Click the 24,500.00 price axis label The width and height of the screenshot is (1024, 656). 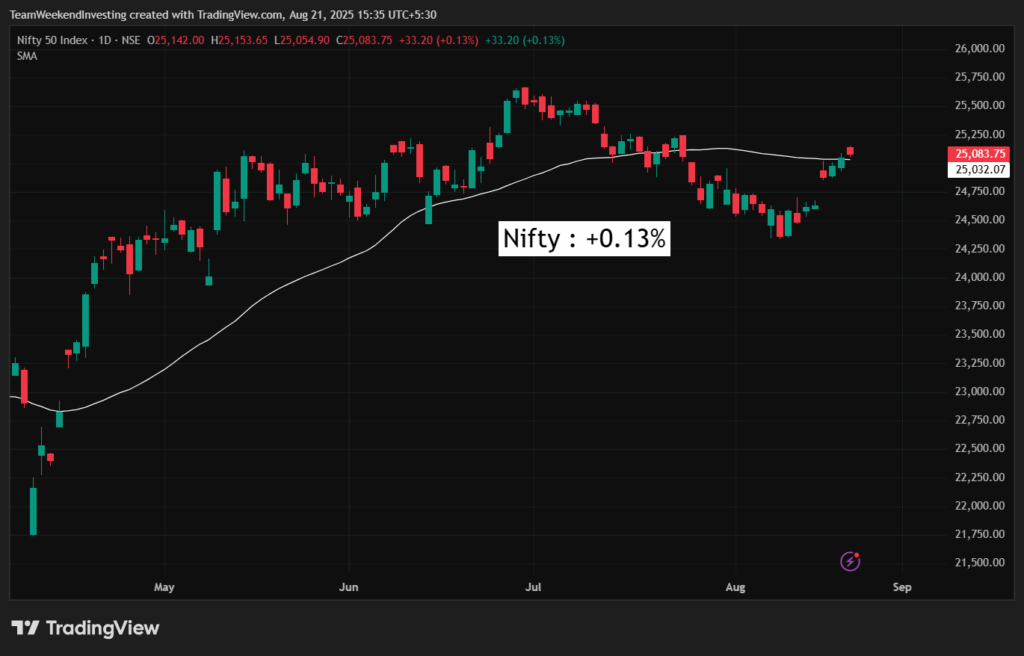[x=980, y=220]
